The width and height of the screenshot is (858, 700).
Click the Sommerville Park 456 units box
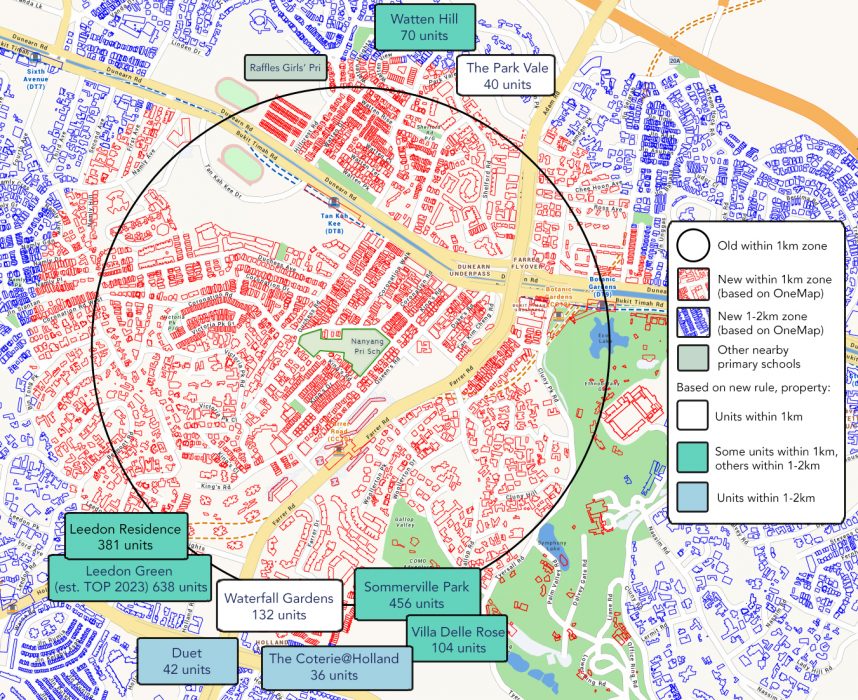[x=417, y=594]
